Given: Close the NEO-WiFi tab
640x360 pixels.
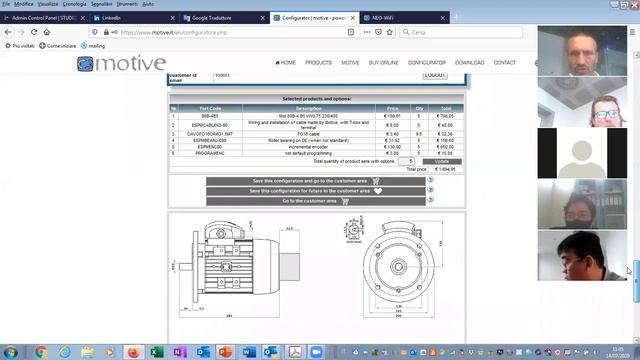Looking at the screenshot, I should pos(442,18).
